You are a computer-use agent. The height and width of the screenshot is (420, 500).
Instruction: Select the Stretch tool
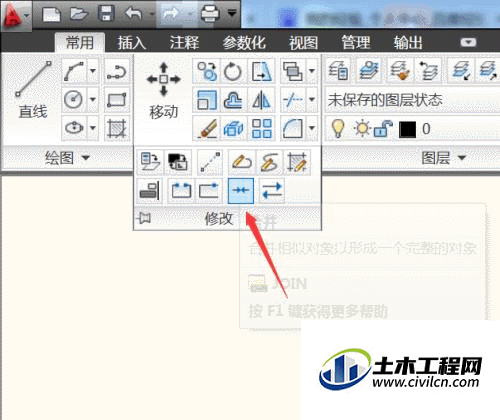[261, 71]
